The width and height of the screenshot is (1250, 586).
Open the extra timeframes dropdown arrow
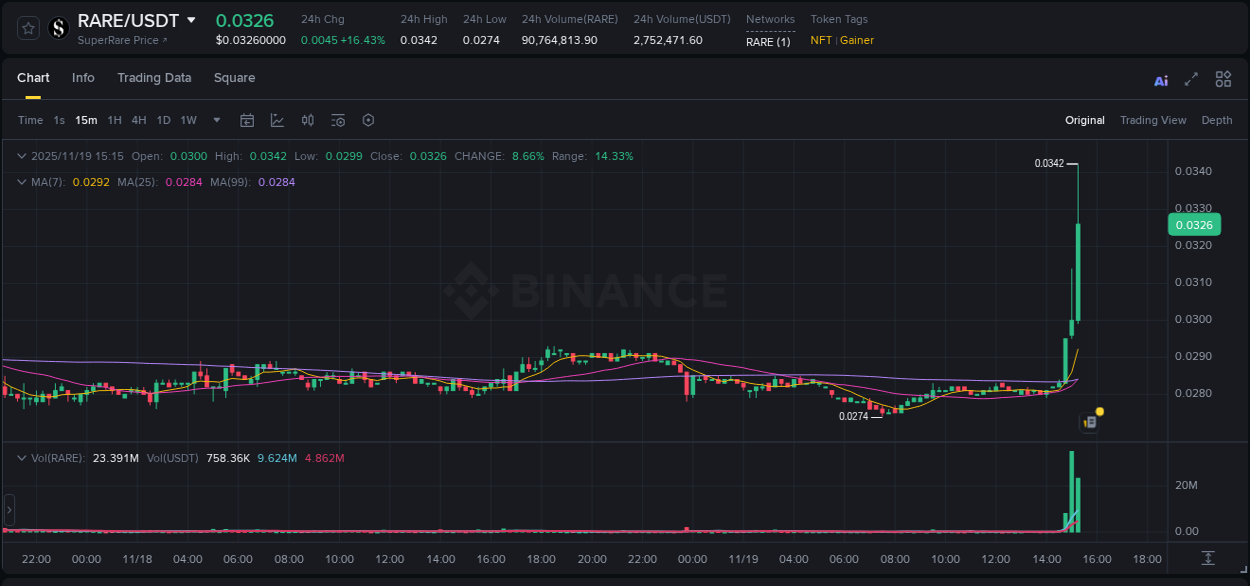coord(216,120)
